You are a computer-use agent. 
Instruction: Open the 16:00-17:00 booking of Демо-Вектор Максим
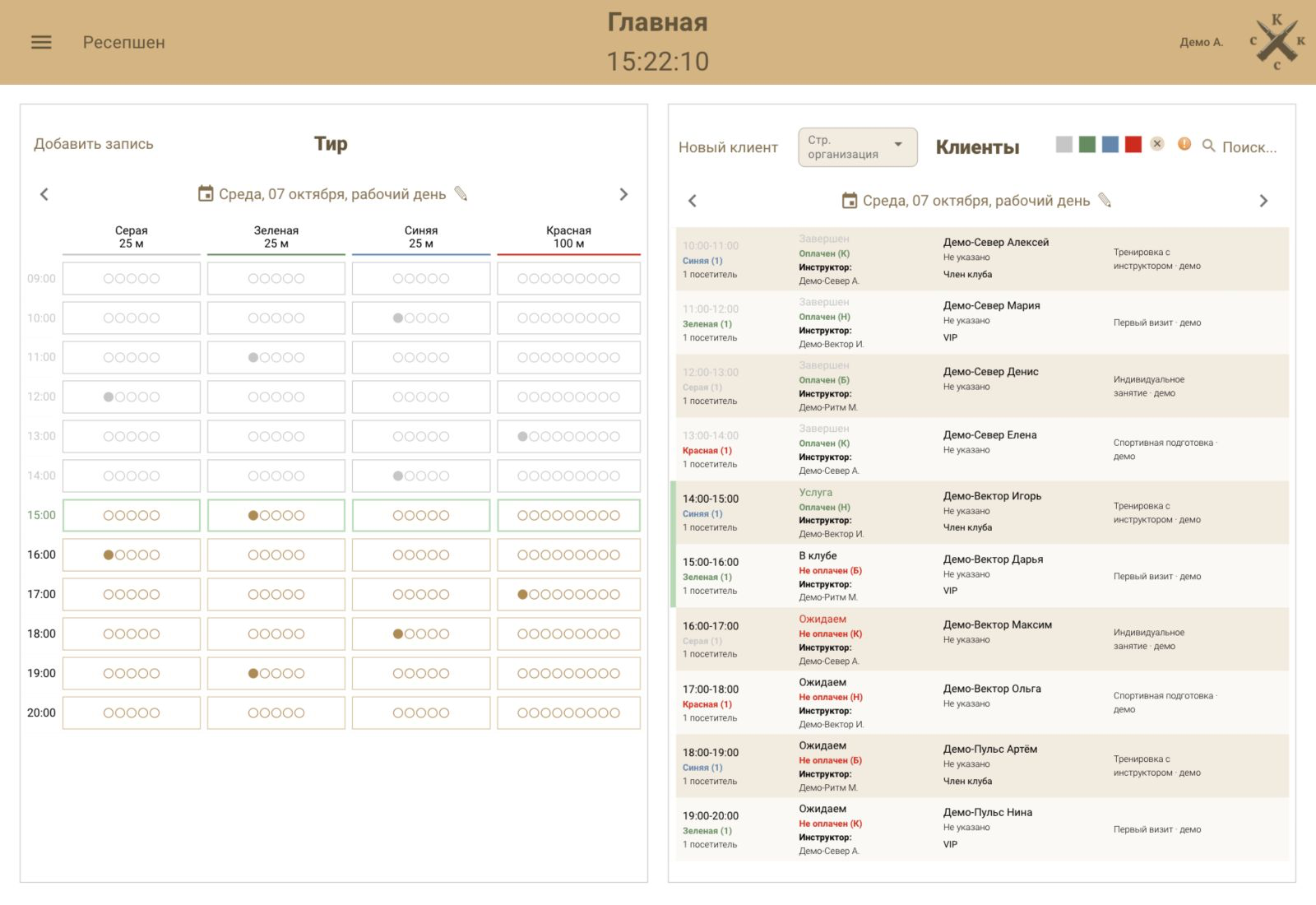tap(982, 639)
